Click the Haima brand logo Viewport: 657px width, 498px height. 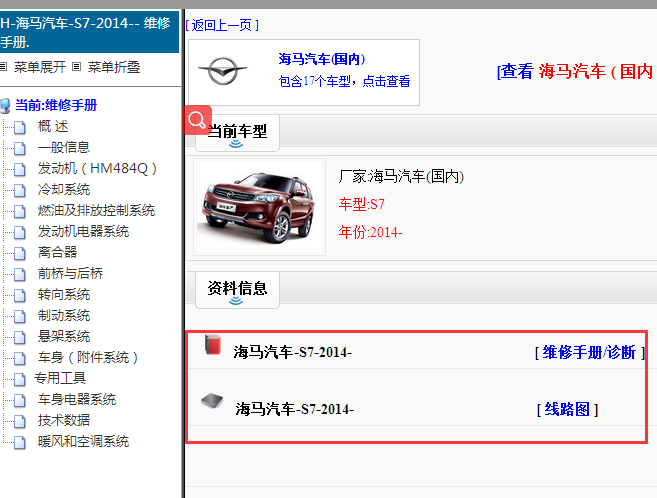click(223, 71)
